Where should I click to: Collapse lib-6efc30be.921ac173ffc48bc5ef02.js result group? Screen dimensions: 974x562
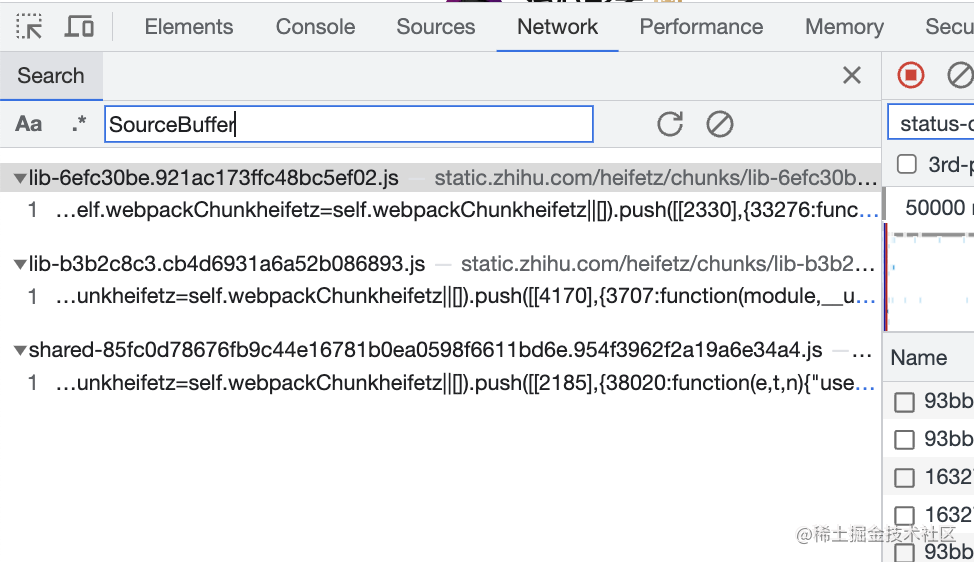(x=20, y=179)
